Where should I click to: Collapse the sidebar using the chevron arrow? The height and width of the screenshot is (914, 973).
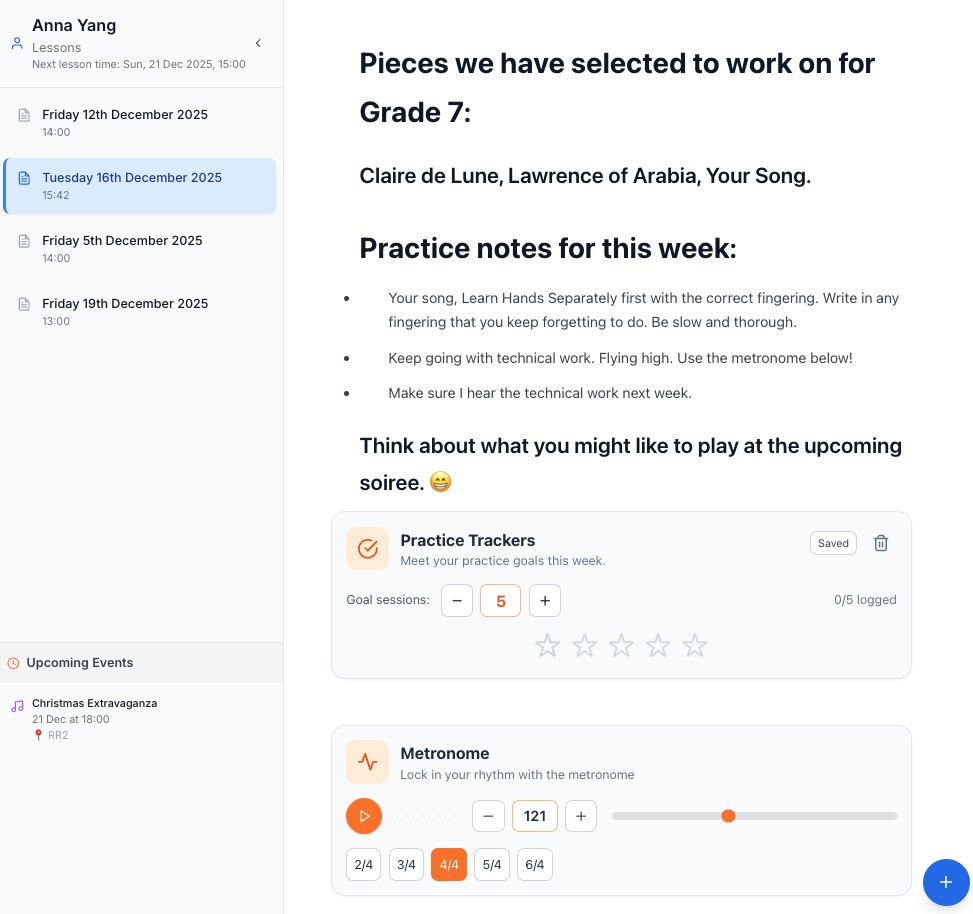coord(258,43)
